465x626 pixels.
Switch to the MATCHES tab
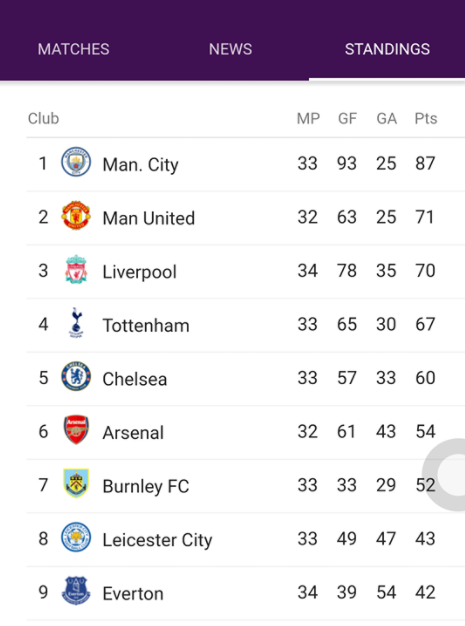(73, 49)
